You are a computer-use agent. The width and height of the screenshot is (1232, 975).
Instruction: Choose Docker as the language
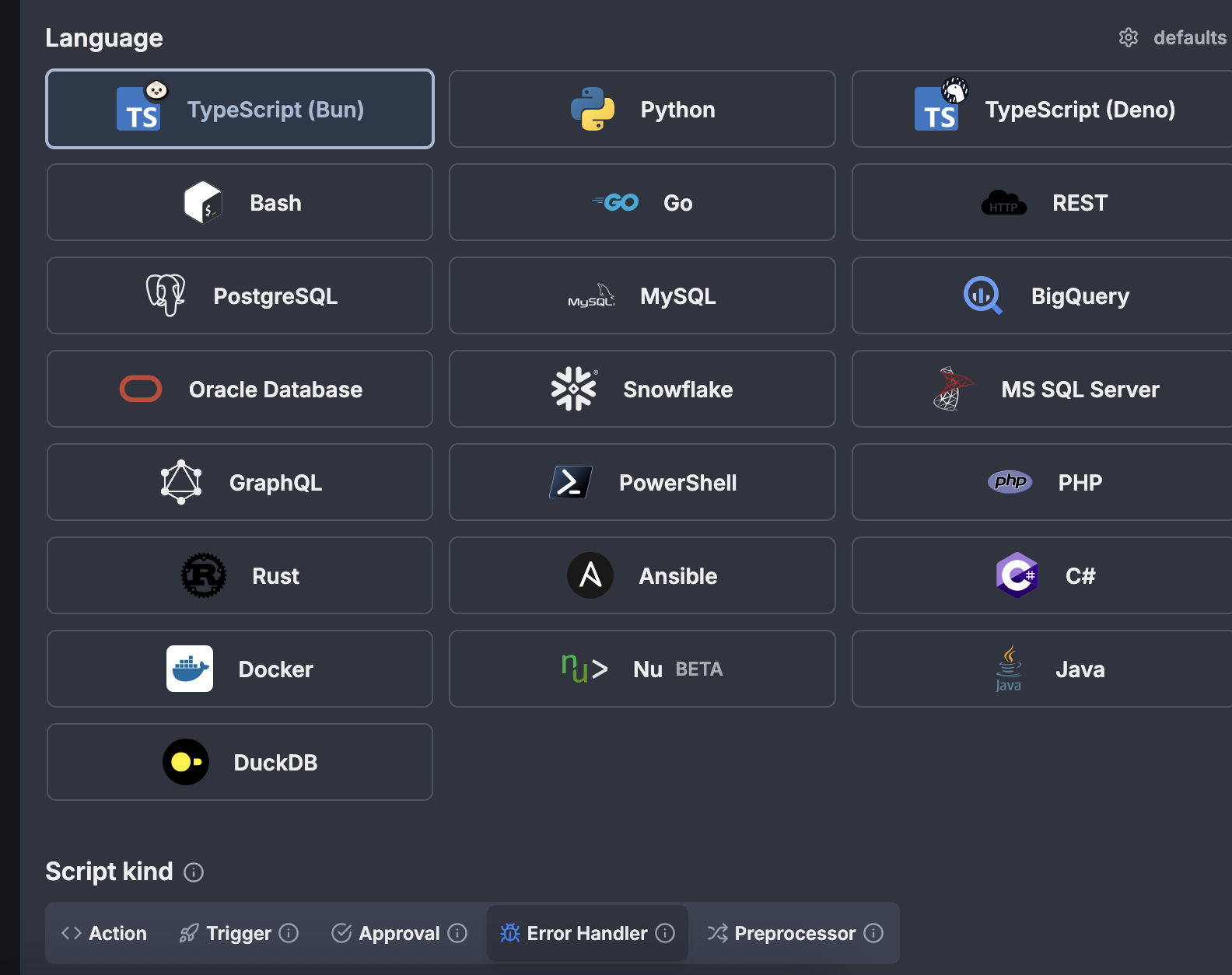coord(240,669)
